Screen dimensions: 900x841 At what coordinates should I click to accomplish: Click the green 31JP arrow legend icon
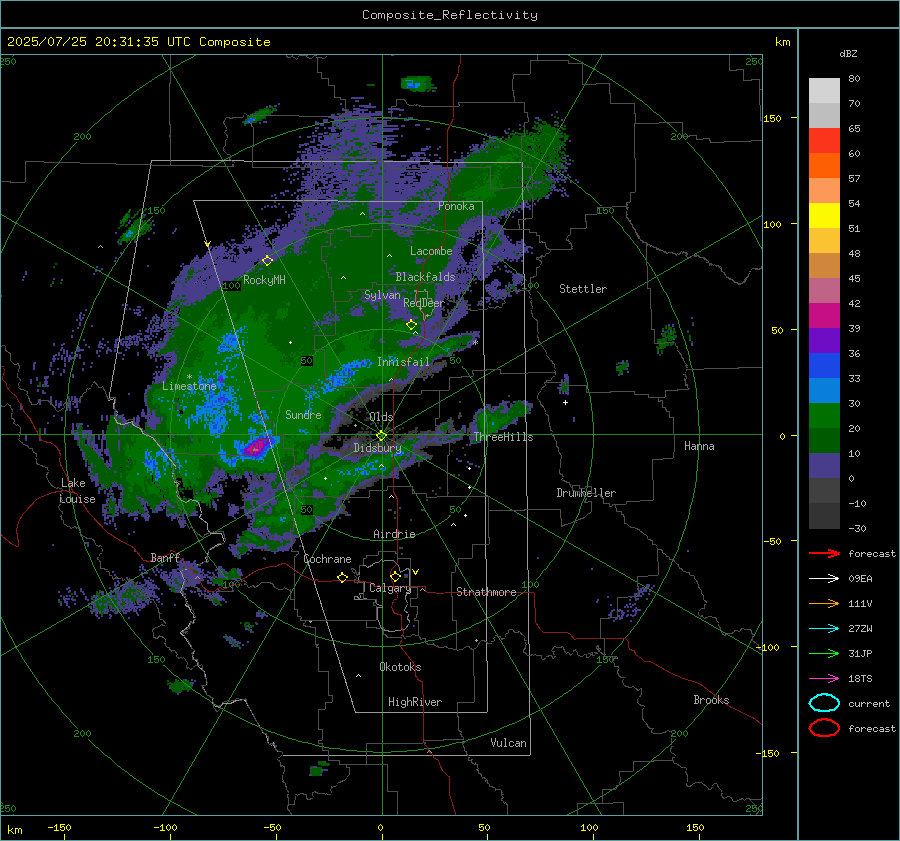[824, 653]
